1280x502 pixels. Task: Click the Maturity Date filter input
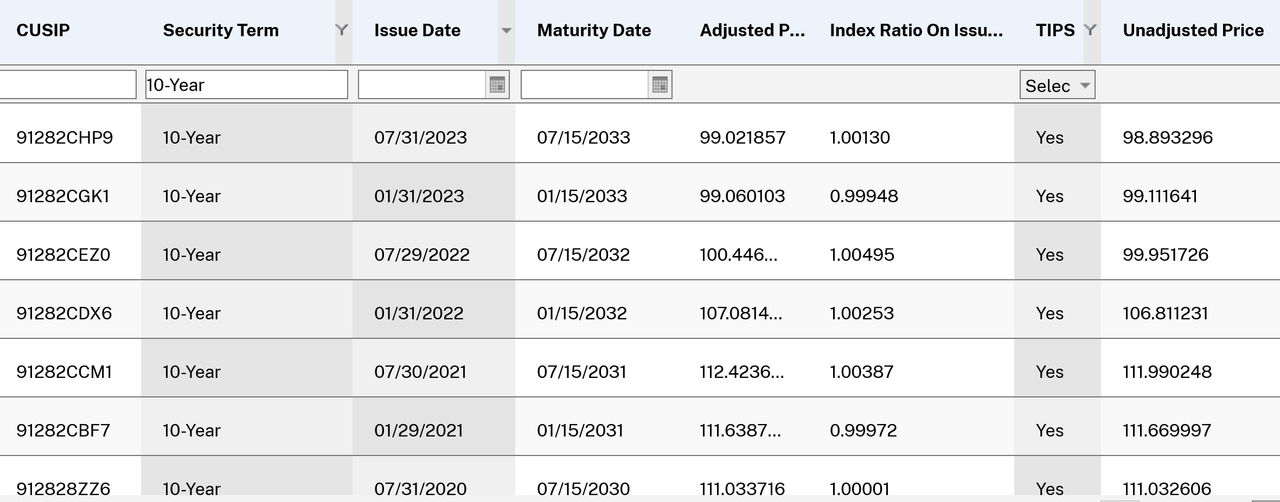(585, 85)
